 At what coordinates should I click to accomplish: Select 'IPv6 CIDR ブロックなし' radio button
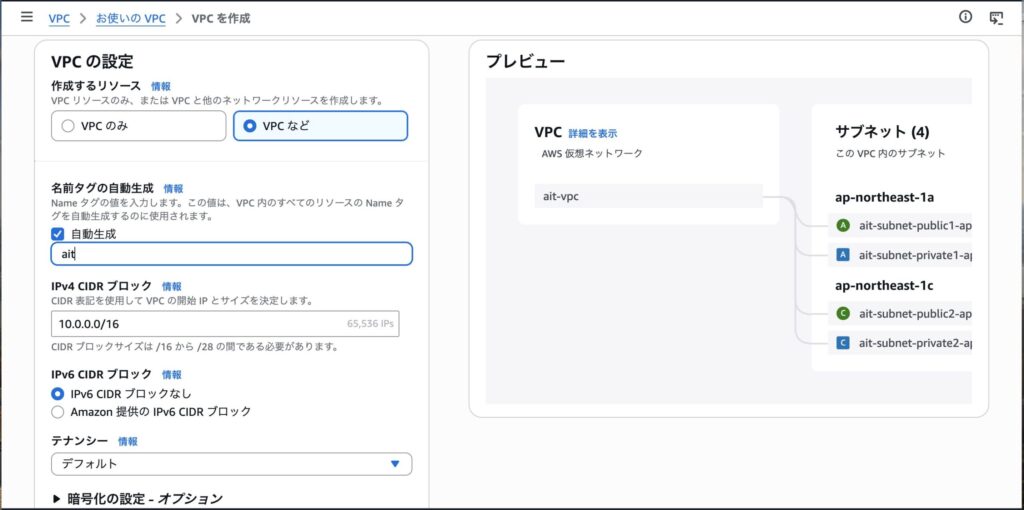58,394
